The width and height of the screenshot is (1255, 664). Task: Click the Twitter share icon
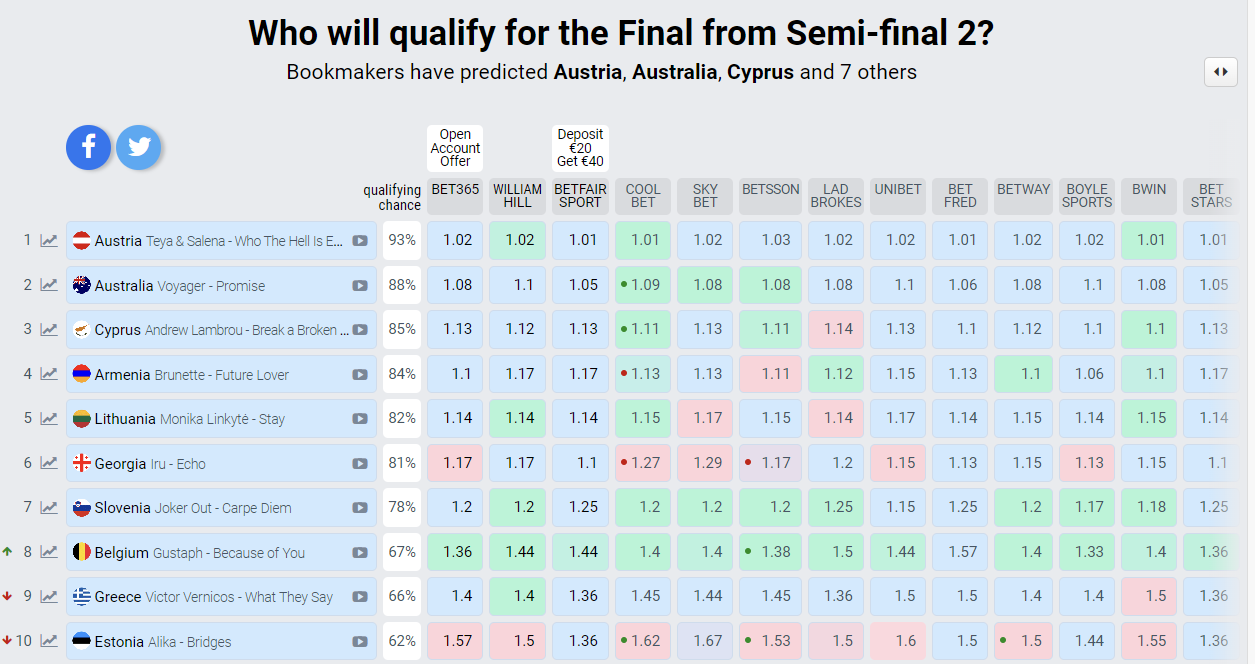click(139, 148)
